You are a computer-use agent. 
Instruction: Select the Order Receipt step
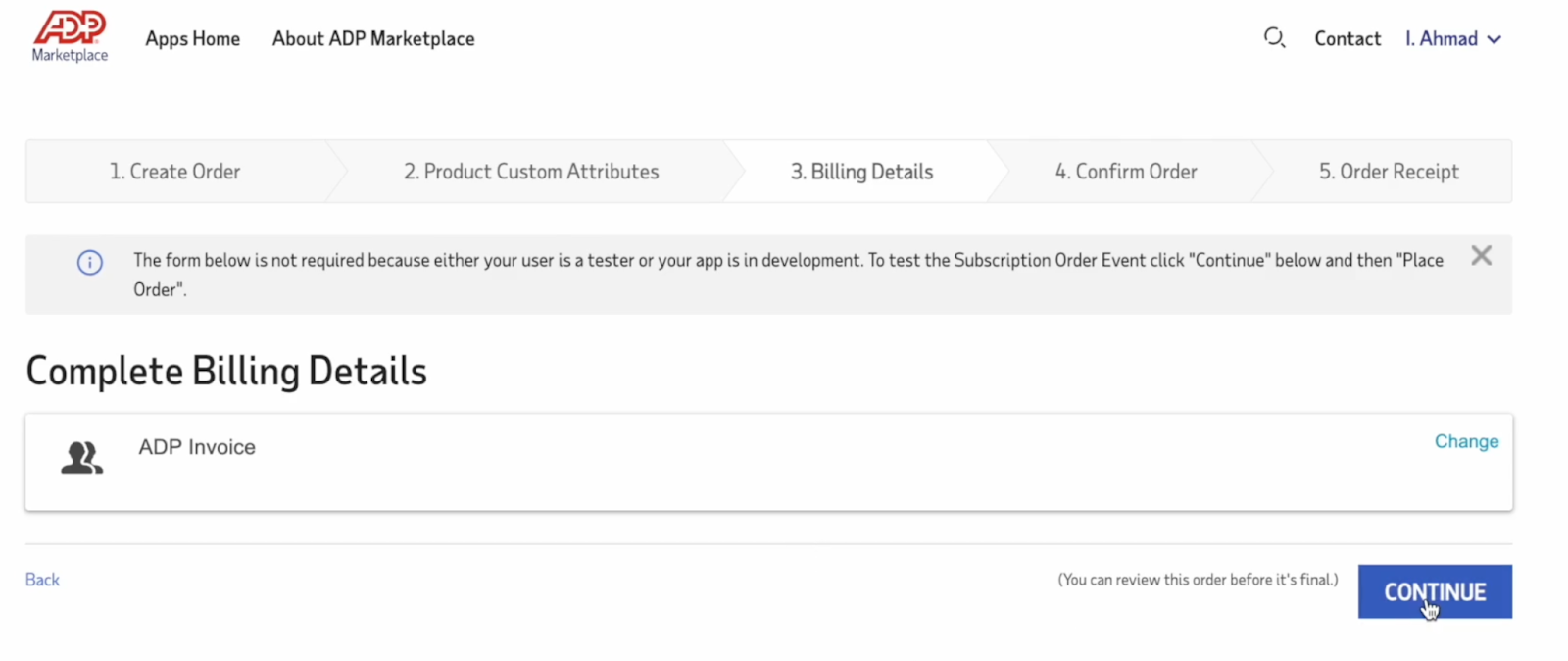[1389, 172]
